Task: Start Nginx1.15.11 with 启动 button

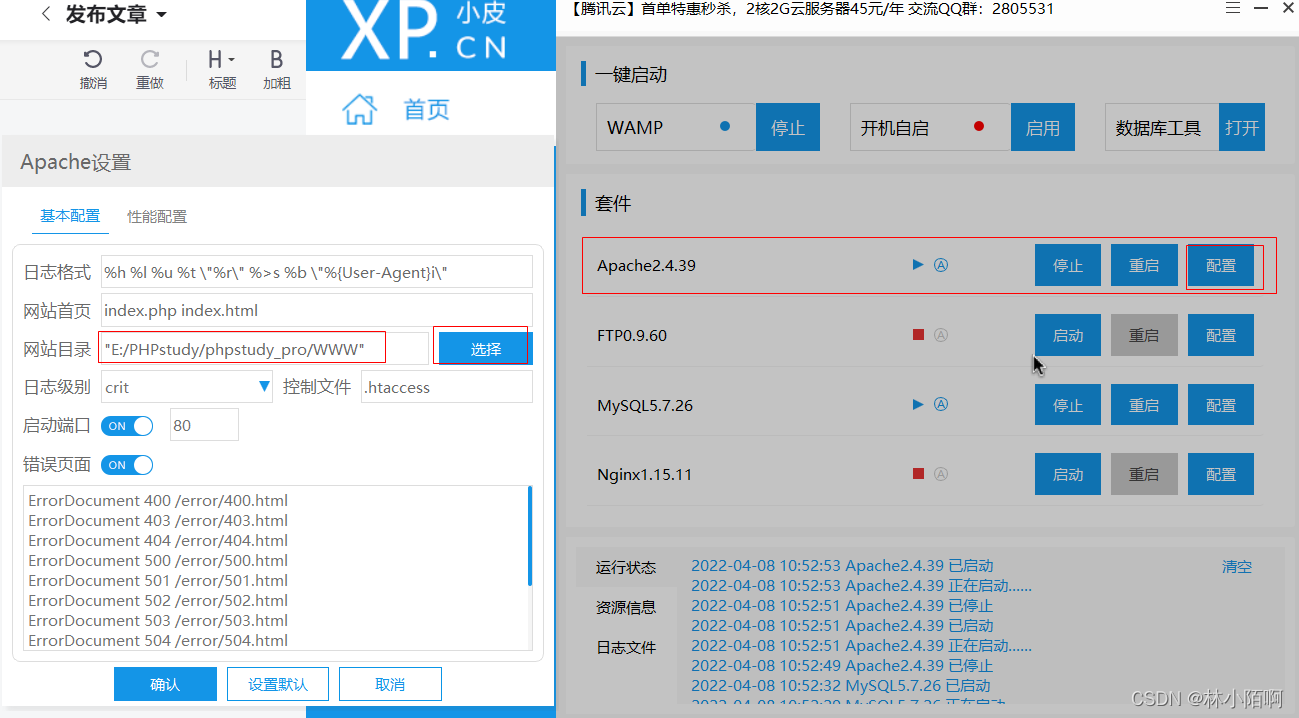Action: pyautogui.click(x=1068, y=475)
